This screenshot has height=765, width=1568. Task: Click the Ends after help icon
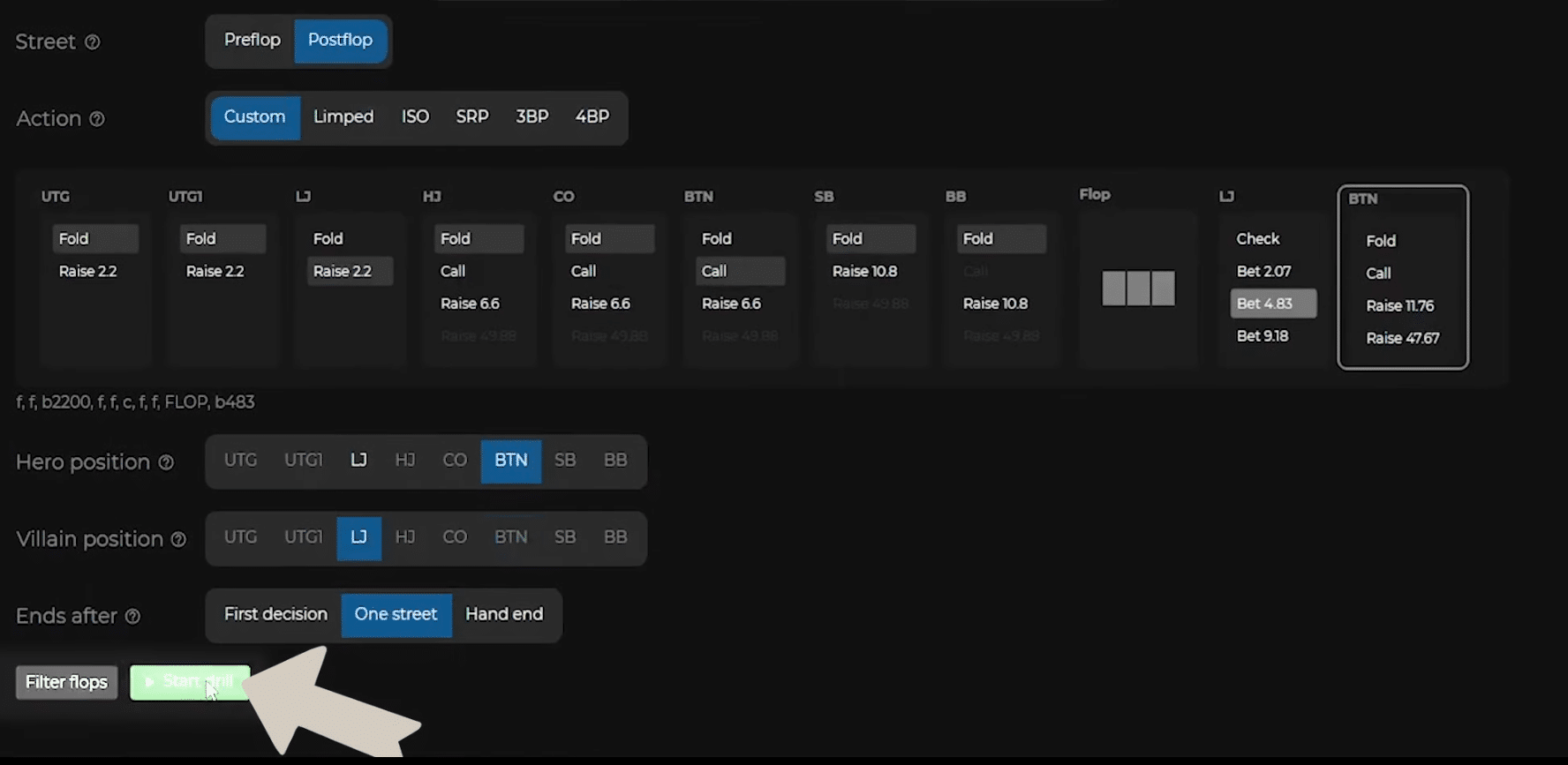coord(132,617)
